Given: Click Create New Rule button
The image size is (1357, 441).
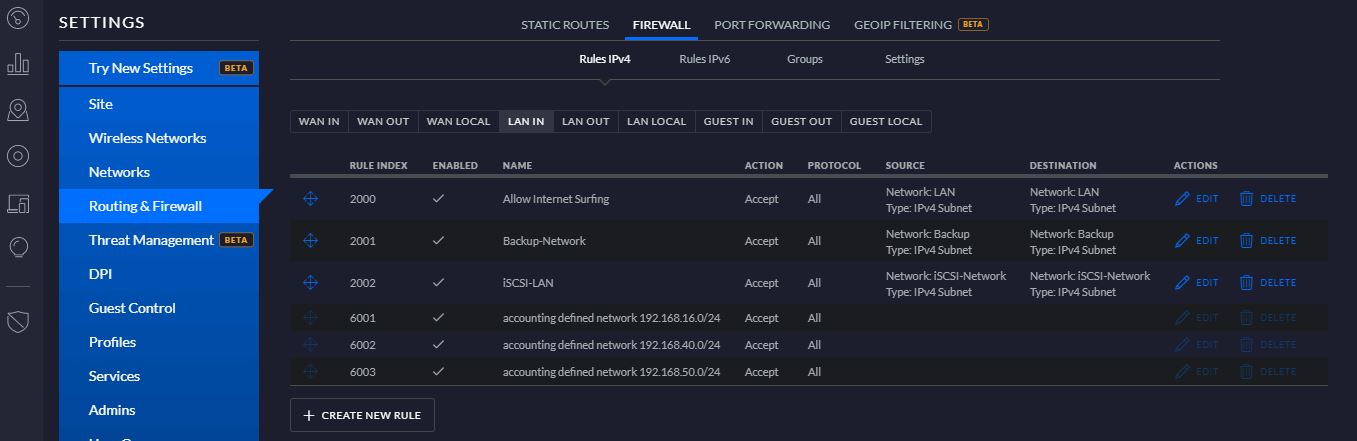Looking at the screenshot, I should click(362, 415).
